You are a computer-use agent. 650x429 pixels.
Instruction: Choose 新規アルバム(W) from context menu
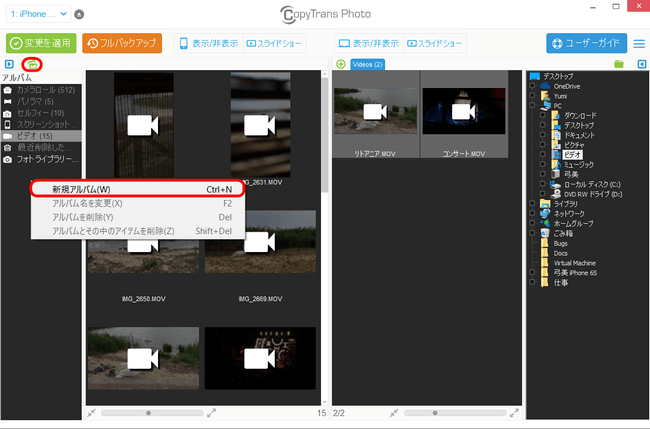pos(138,189)
